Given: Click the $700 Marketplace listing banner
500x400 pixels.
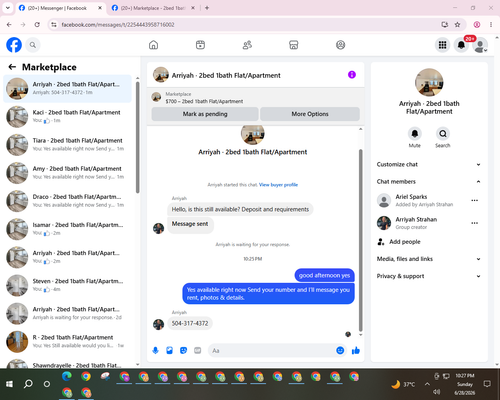Looking at the screenshot, I should tap(255, 98).
